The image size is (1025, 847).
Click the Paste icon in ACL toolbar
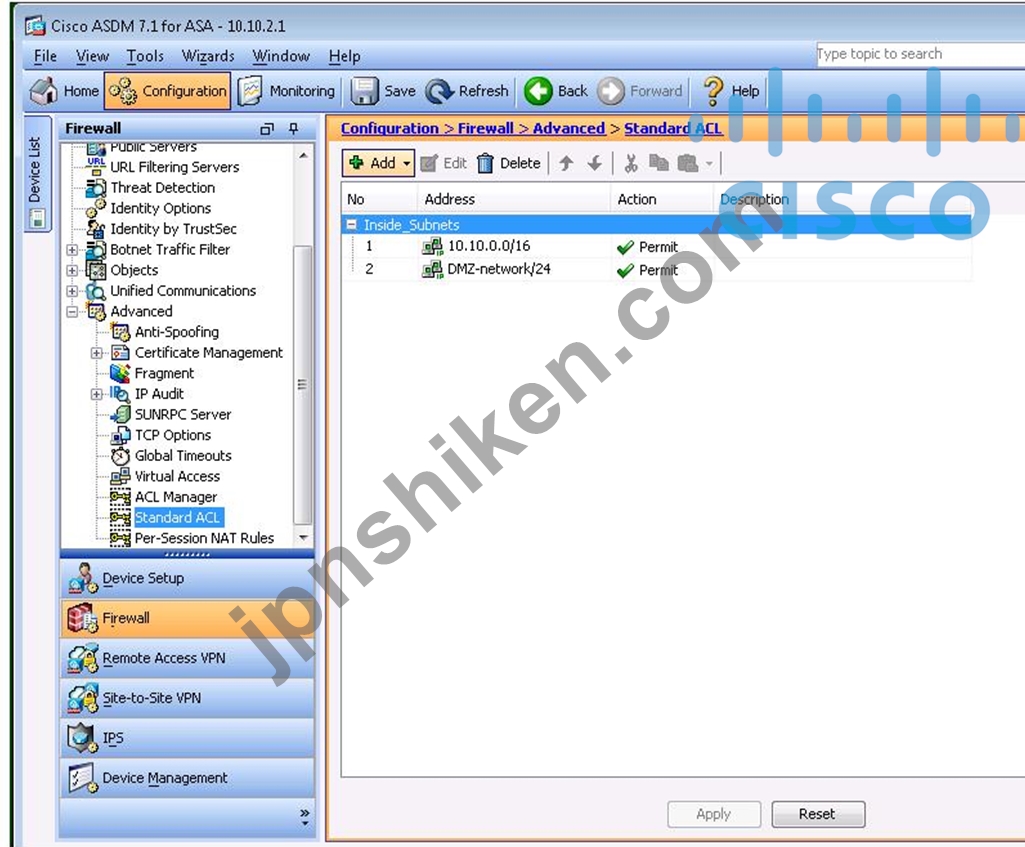(687, 163)
